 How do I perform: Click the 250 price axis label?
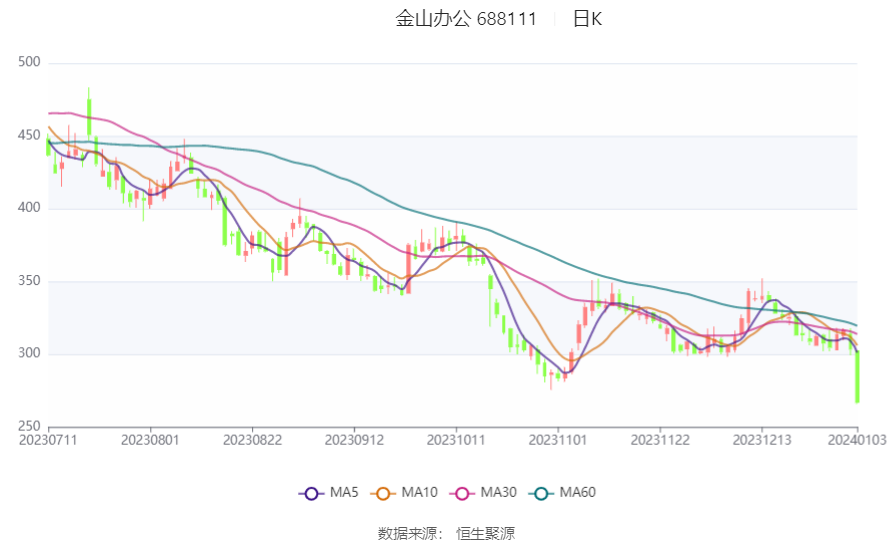coord(30,426)
